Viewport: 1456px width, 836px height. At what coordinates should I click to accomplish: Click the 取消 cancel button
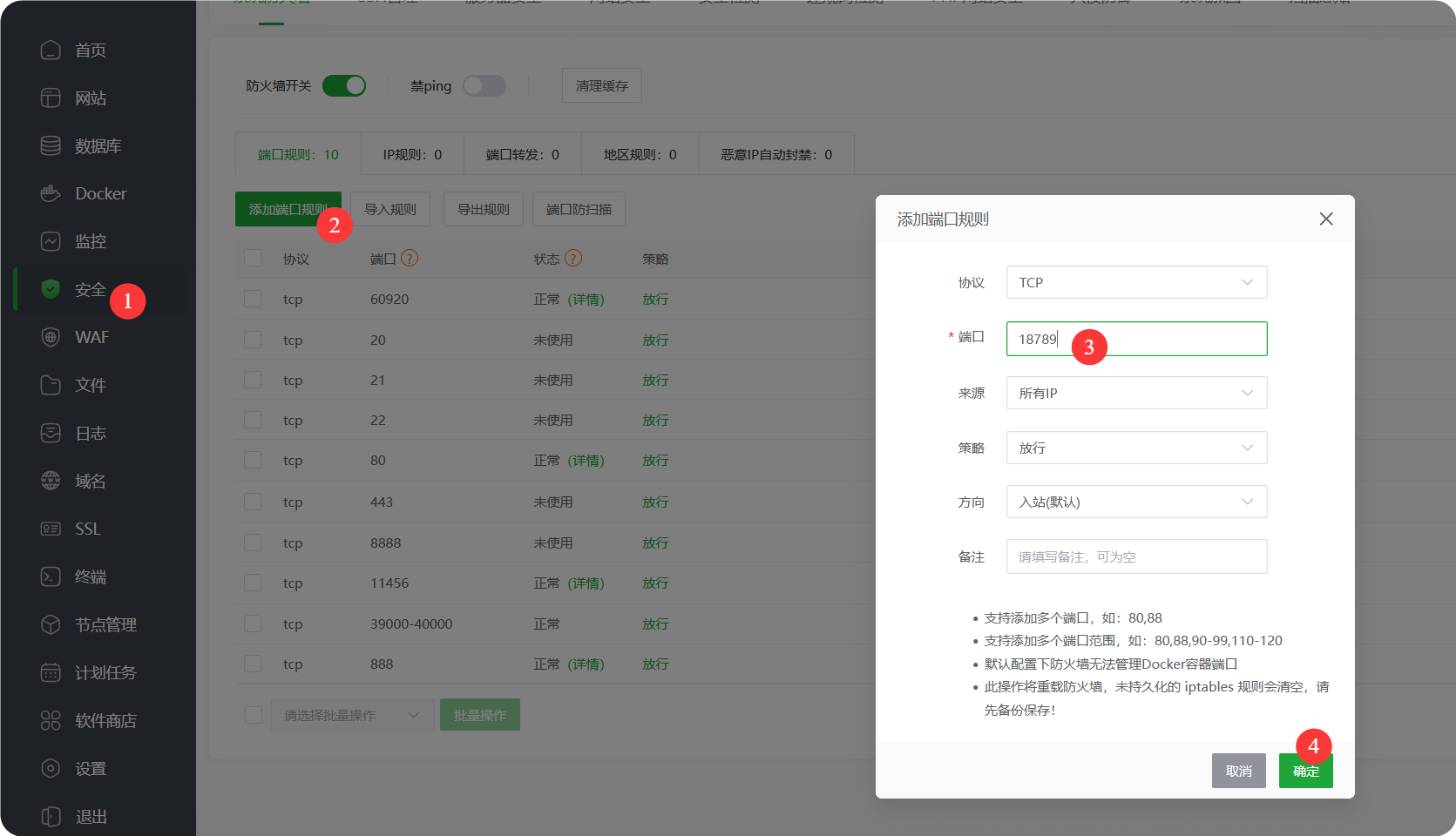click(1239, 771)
